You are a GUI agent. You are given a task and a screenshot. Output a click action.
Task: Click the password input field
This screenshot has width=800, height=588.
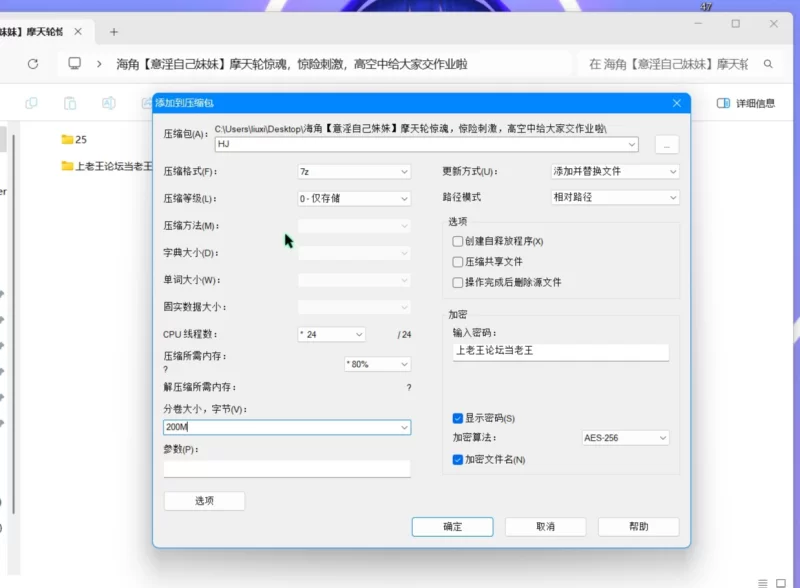561,352
